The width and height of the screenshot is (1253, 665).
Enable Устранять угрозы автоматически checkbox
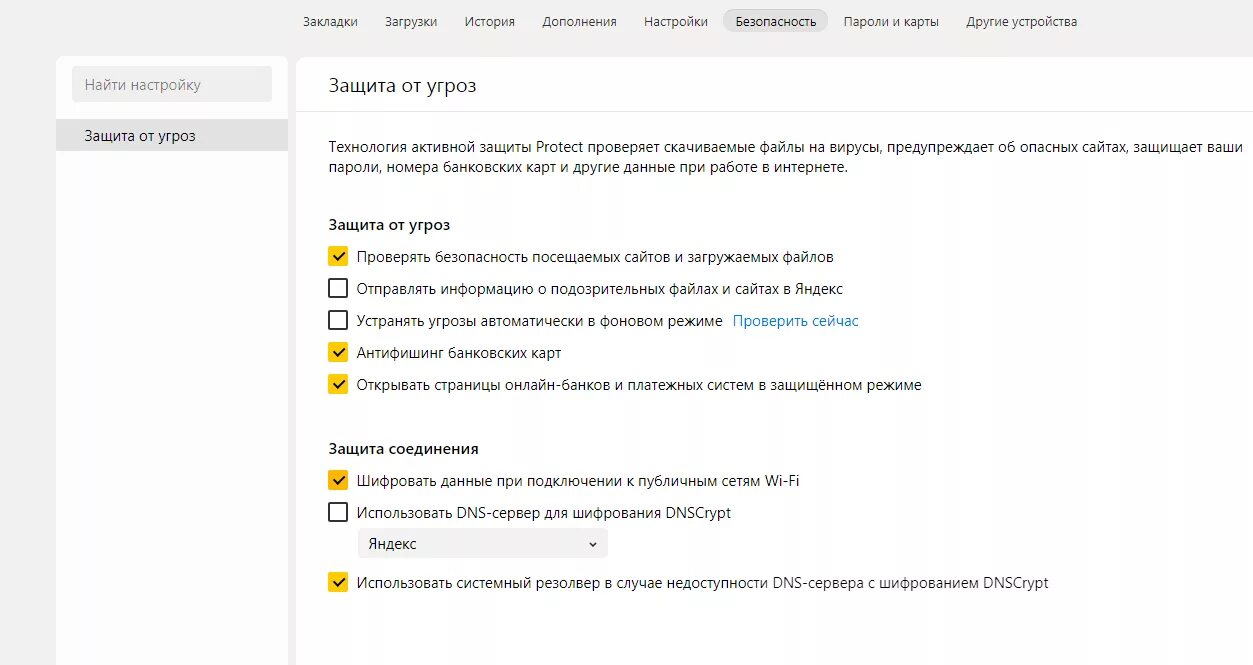(x=338, y=321)
